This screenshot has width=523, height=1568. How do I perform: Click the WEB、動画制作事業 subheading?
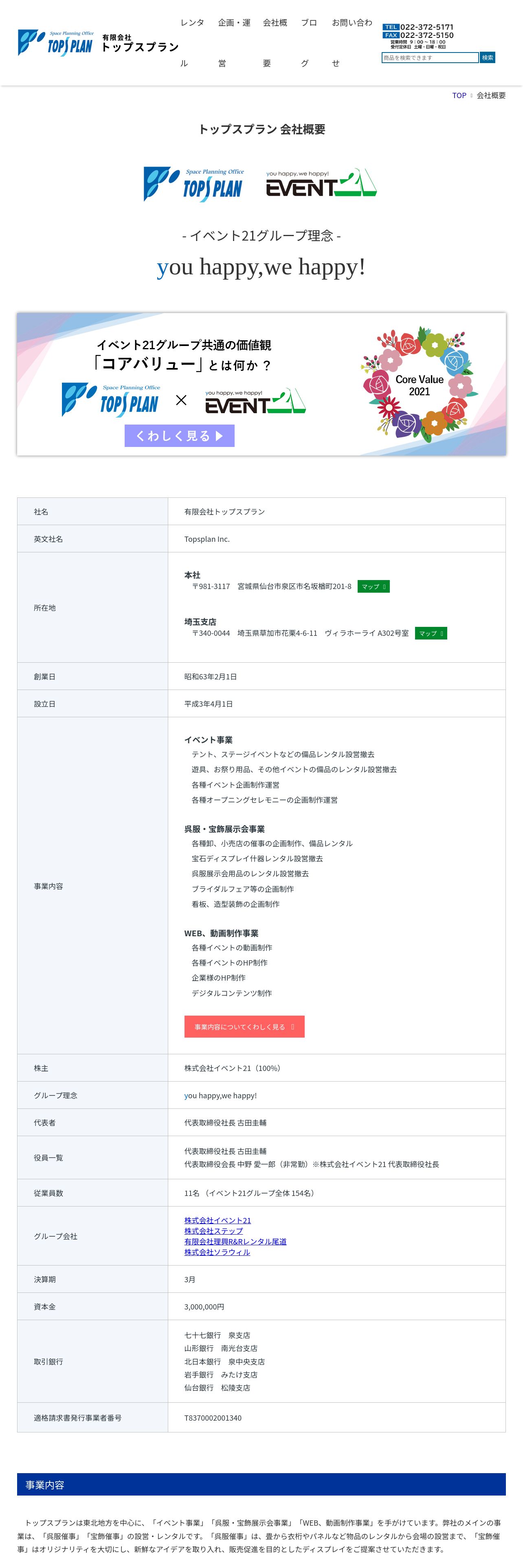222,933
